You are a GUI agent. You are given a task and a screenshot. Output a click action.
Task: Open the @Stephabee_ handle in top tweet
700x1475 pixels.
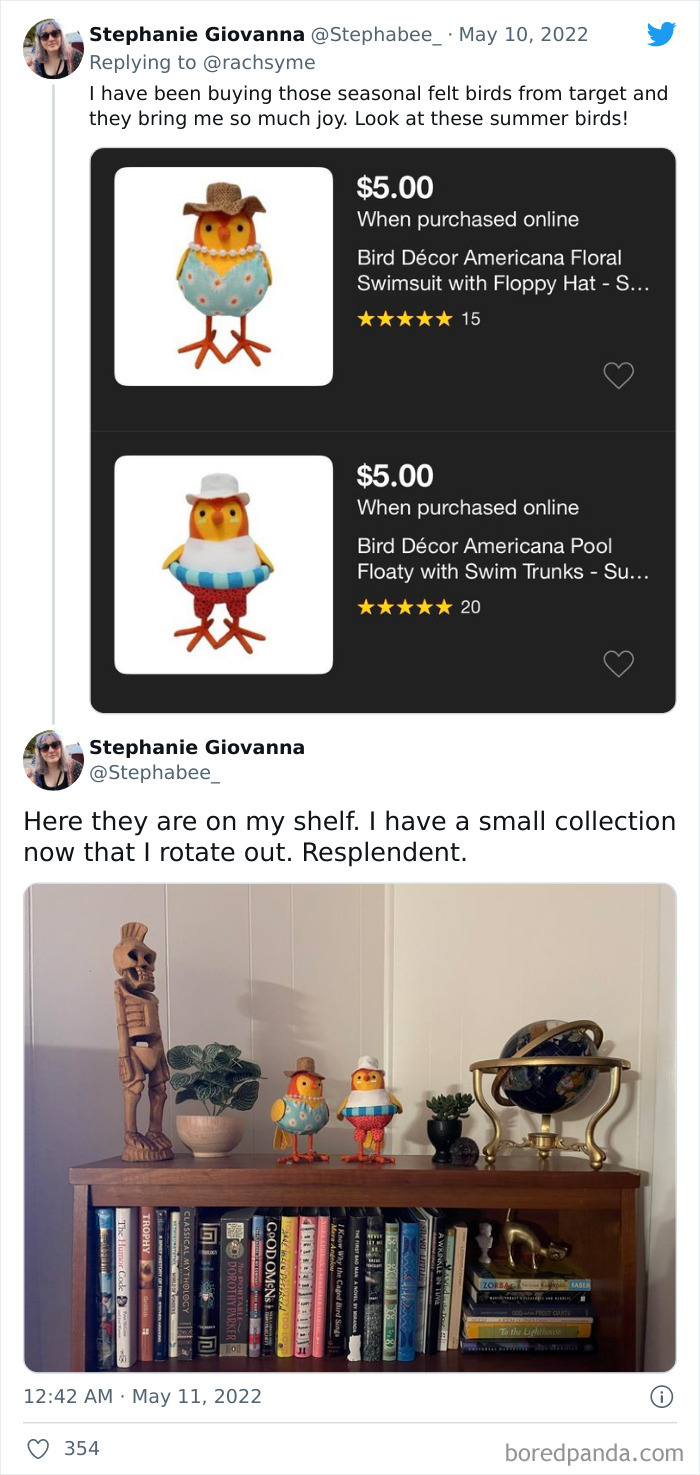pos(376,35)
